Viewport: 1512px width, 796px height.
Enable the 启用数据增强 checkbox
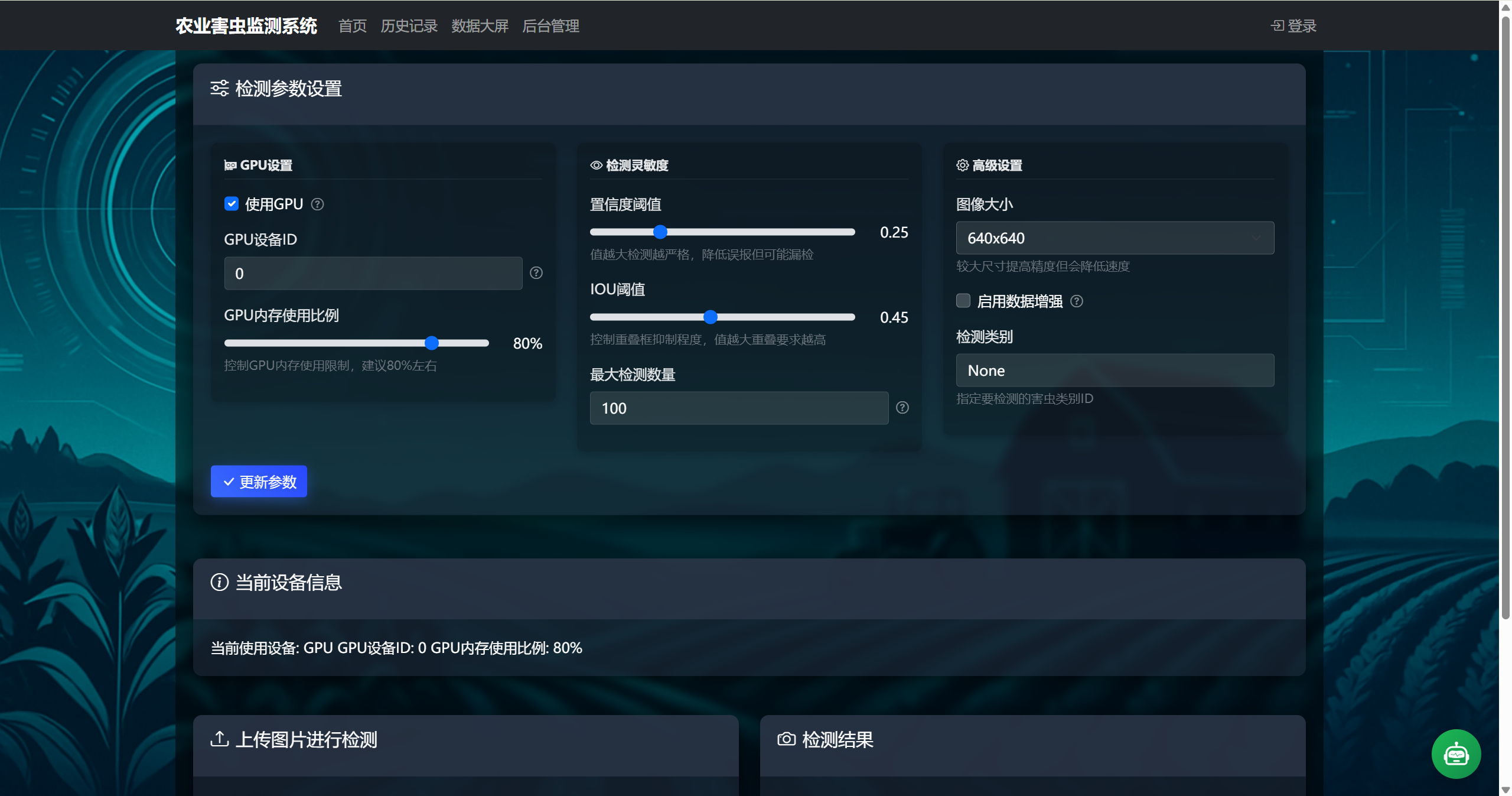[x=963, y=301]
